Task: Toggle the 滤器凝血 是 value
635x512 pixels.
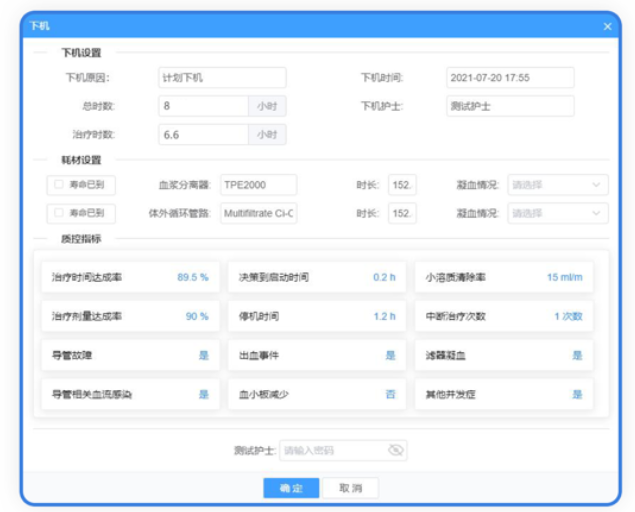Action: tap(577, 355)
